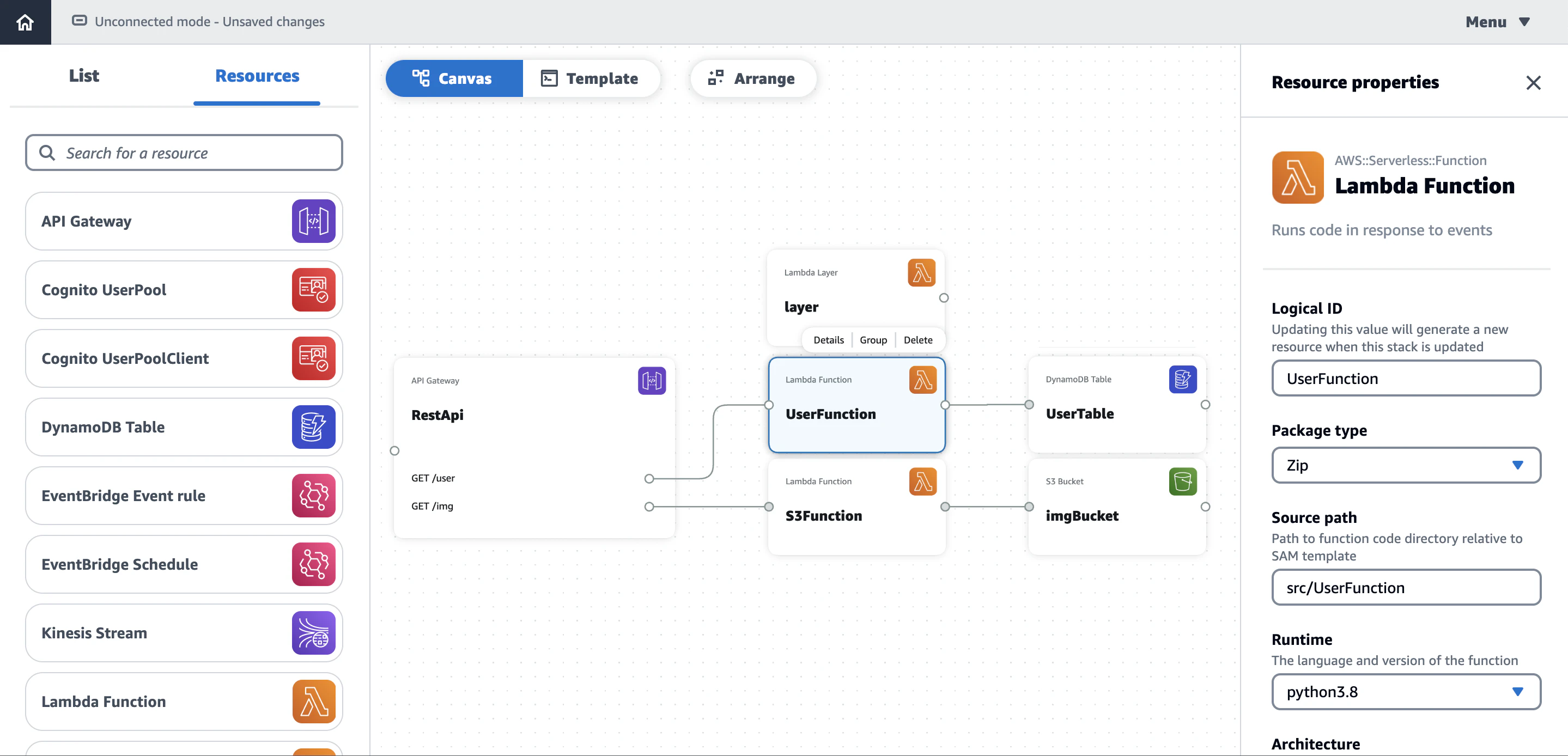This screenshot has height=756, width=1568.
Task: Click the Search for a resource field
Action: tap(184, 153)
